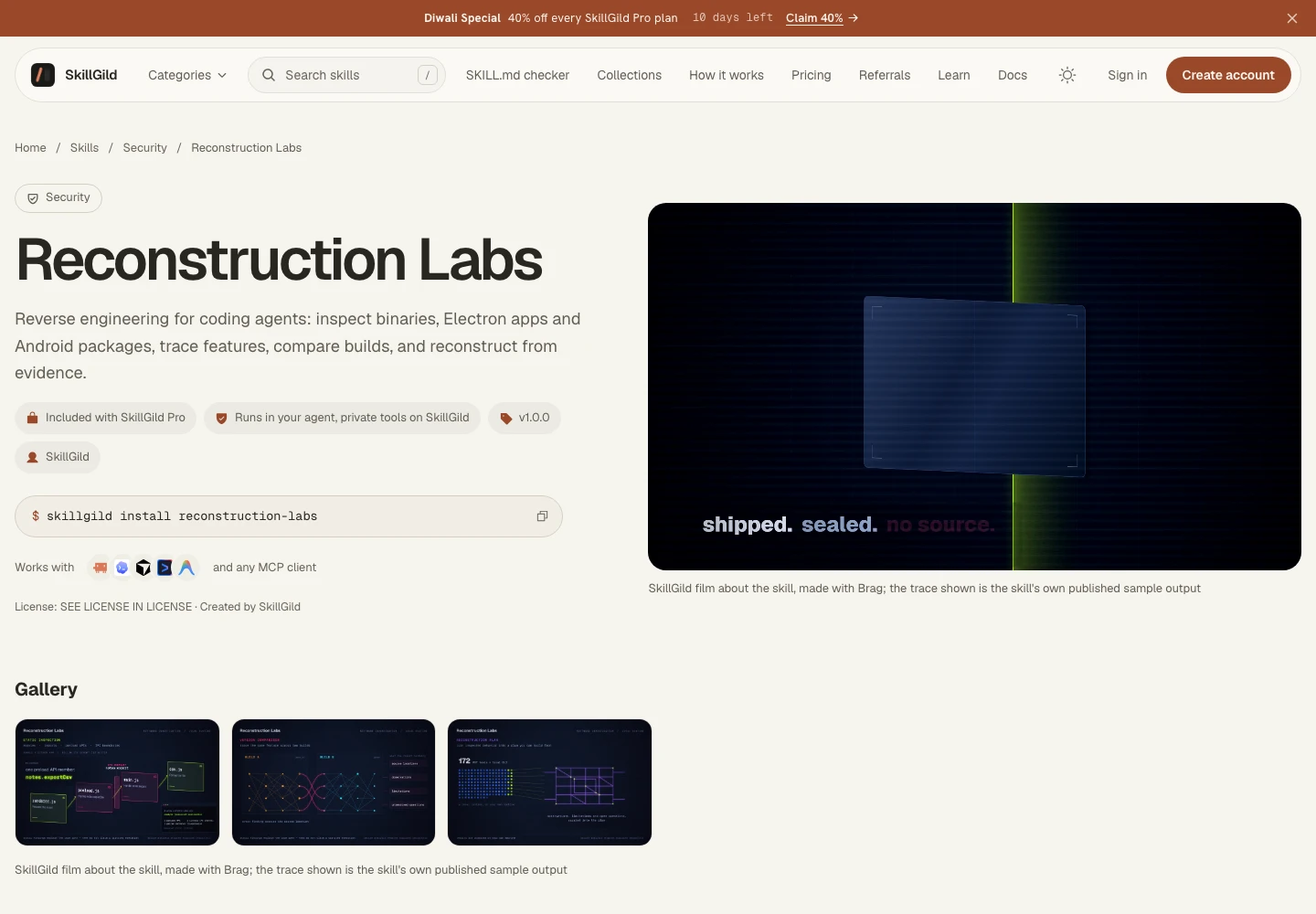Toggle the light/dark theme sun icon
The height and width of the screenshot is (914, 1316).
1067,75
